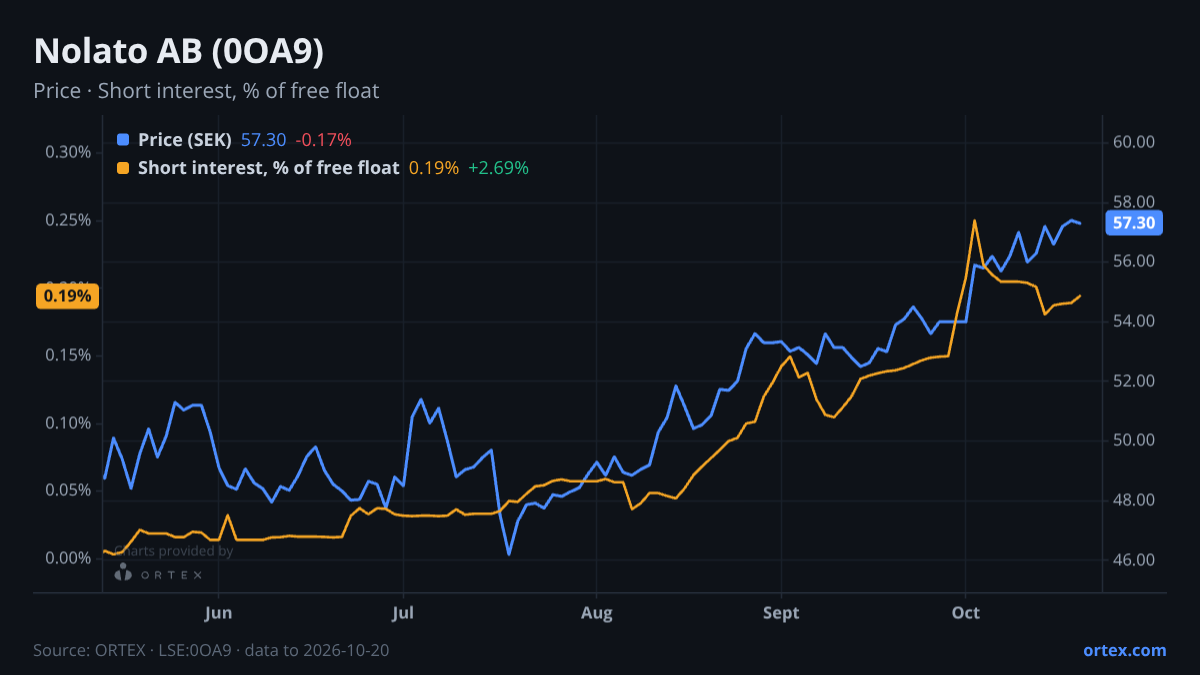Click the Sept label on the time axis

click(x=781, y=613)
